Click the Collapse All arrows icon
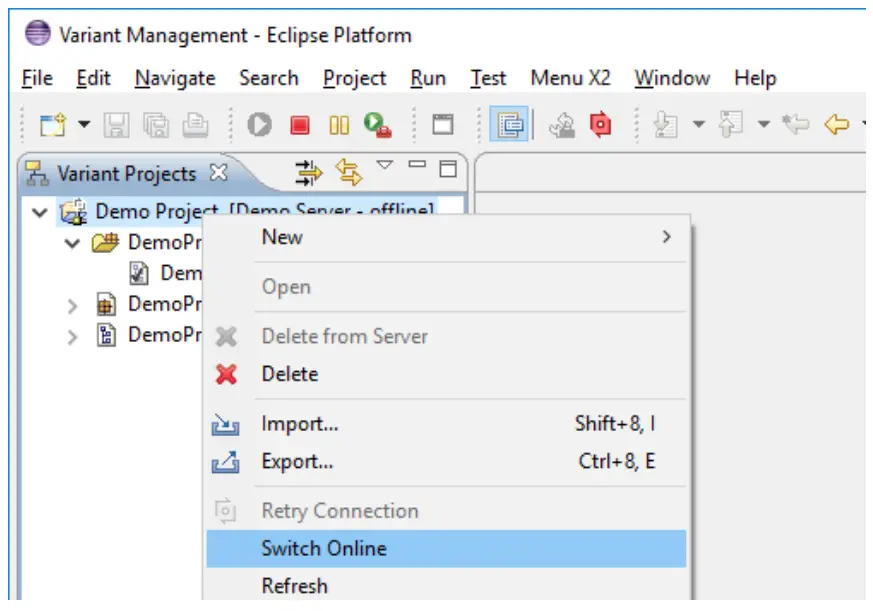This screenshot has width=873, height=611. point(308,173)
